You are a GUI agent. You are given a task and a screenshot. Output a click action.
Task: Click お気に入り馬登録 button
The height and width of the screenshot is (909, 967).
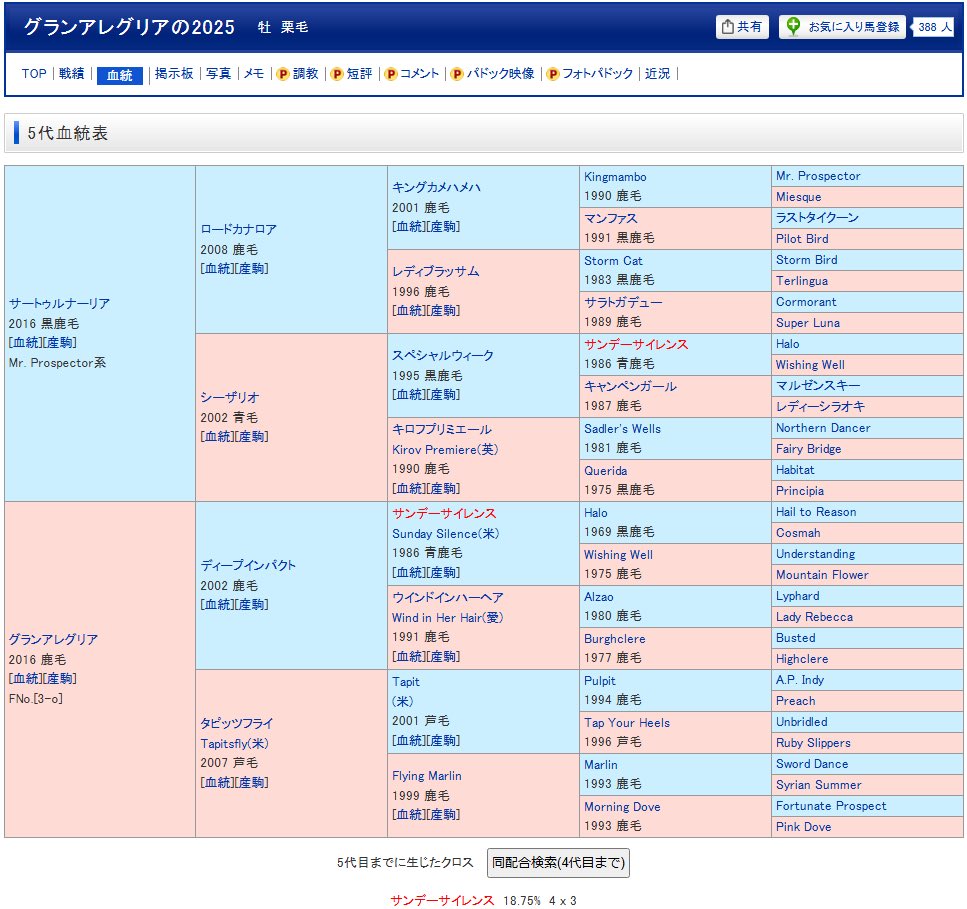[x=842, y=27]
